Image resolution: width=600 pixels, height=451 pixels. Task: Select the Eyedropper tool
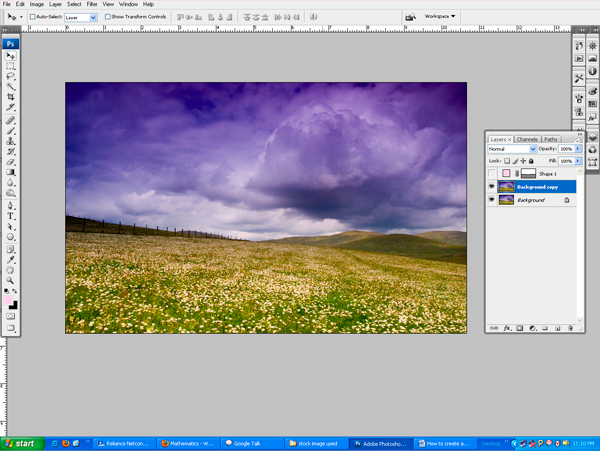point(11,260)
